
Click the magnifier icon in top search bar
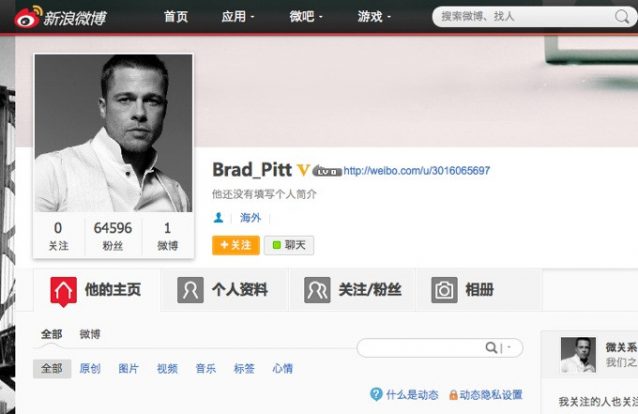click(x=621, y=17)
